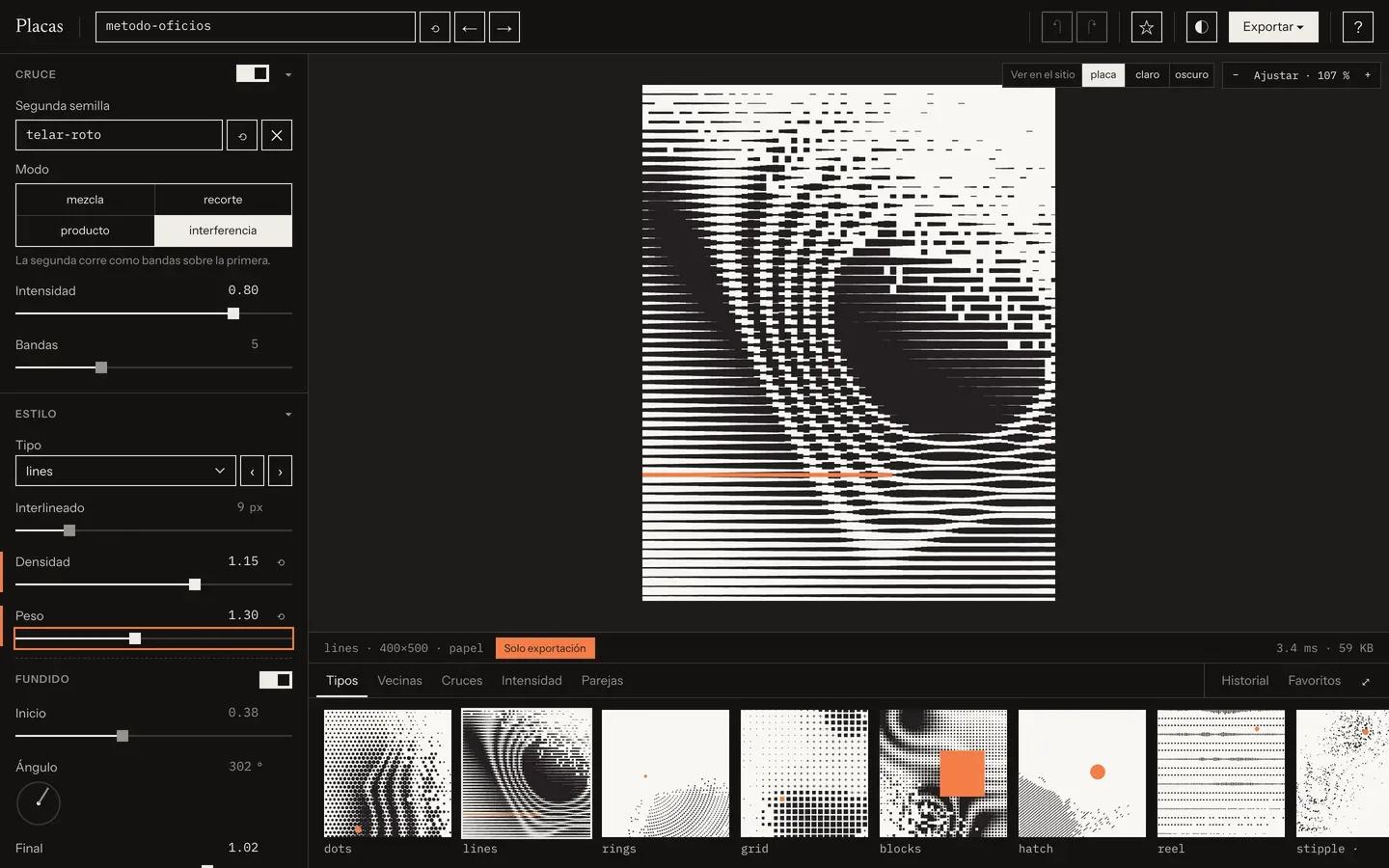Click the Solo exportación badge
The image size is (1389, 868).
point(545,648)
